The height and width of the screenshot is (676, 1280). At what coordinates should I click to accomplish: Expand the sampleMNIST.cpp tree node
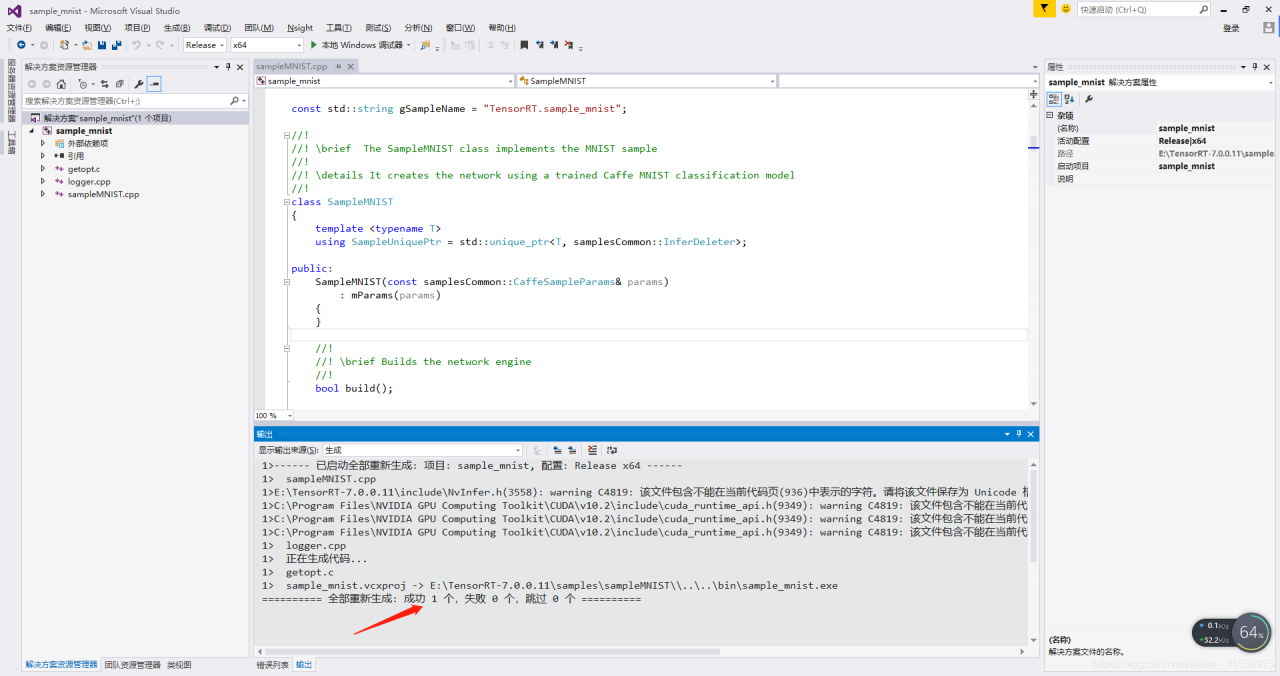click(43, 194)
